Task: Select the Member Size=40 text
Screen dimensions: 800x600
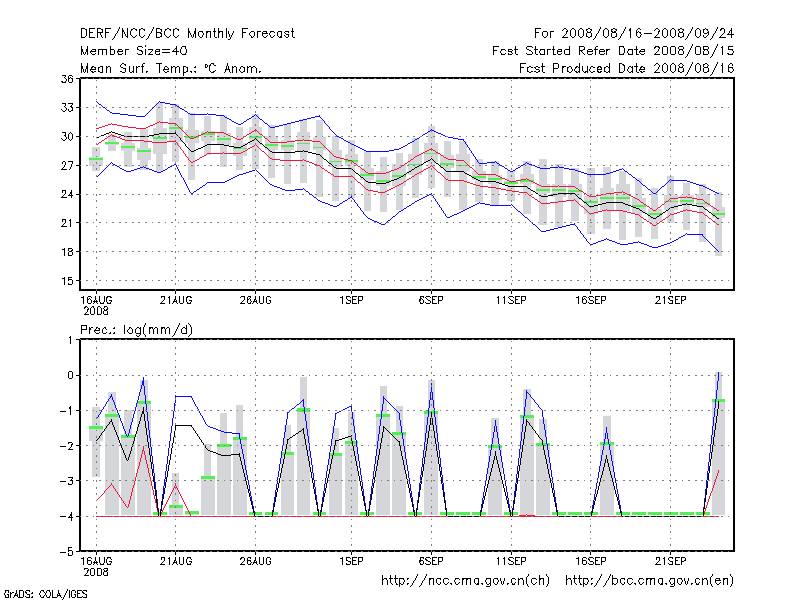Action: click(133, 50)
